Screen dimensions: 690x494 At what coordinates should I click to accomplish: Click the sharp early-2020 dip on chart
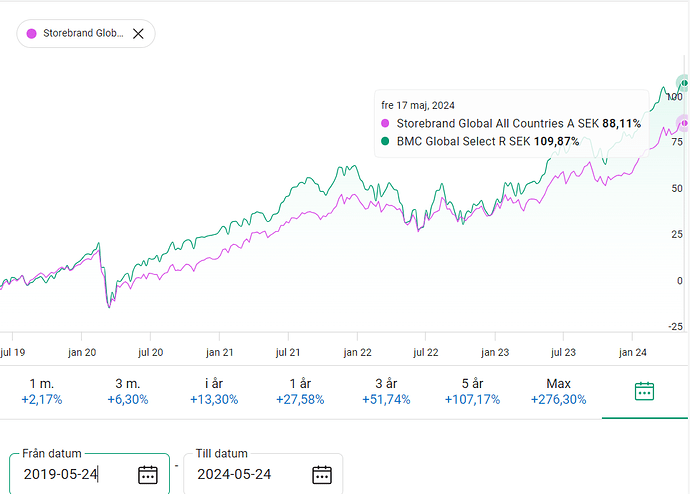tap(109, 303)
